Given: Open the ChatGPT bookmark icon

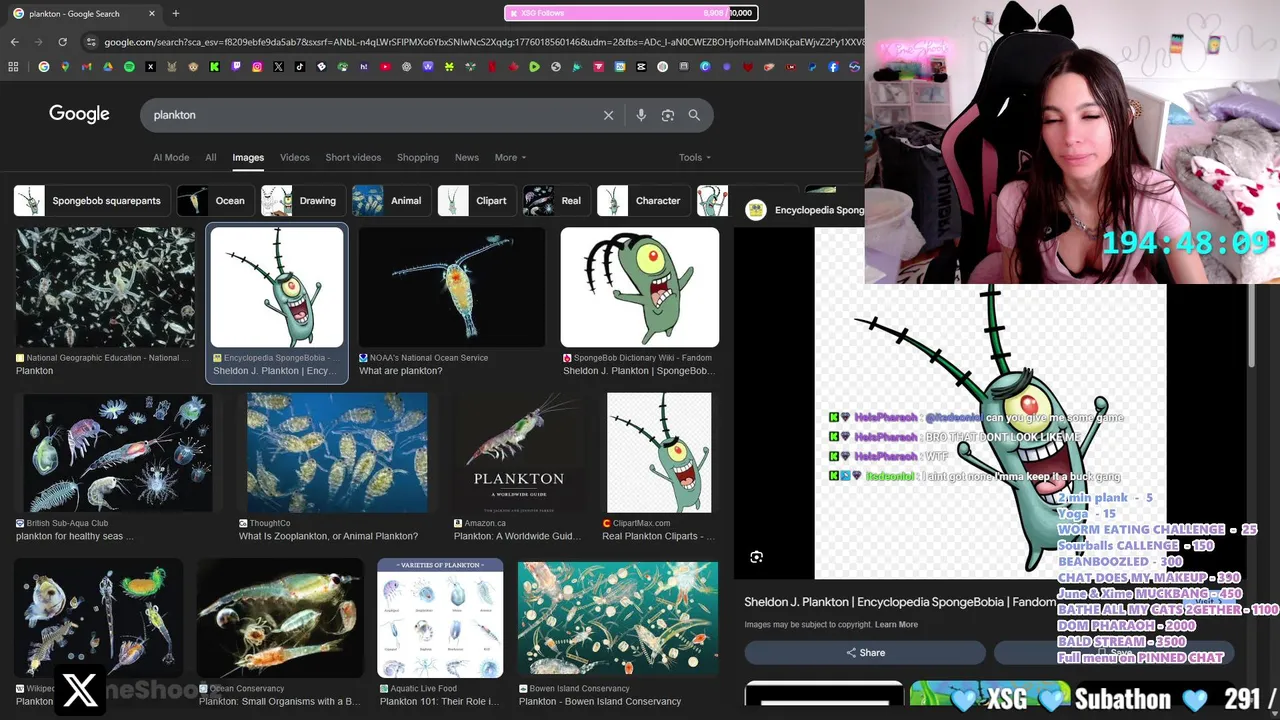Looking at the screenshot, I should [x=406, y=67].
